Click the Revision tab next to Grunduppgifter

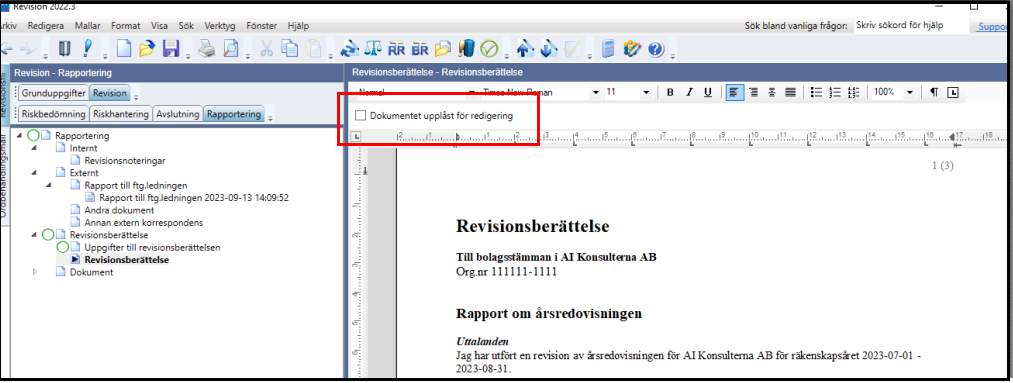coord(109,93)
